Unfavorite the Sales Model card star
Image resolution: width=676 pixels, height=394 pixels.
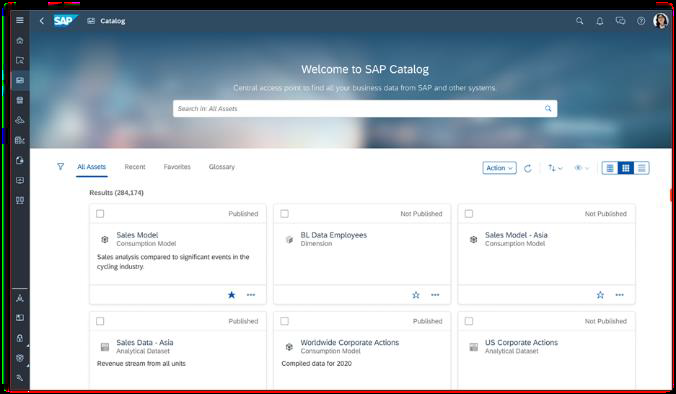point(232,295)
